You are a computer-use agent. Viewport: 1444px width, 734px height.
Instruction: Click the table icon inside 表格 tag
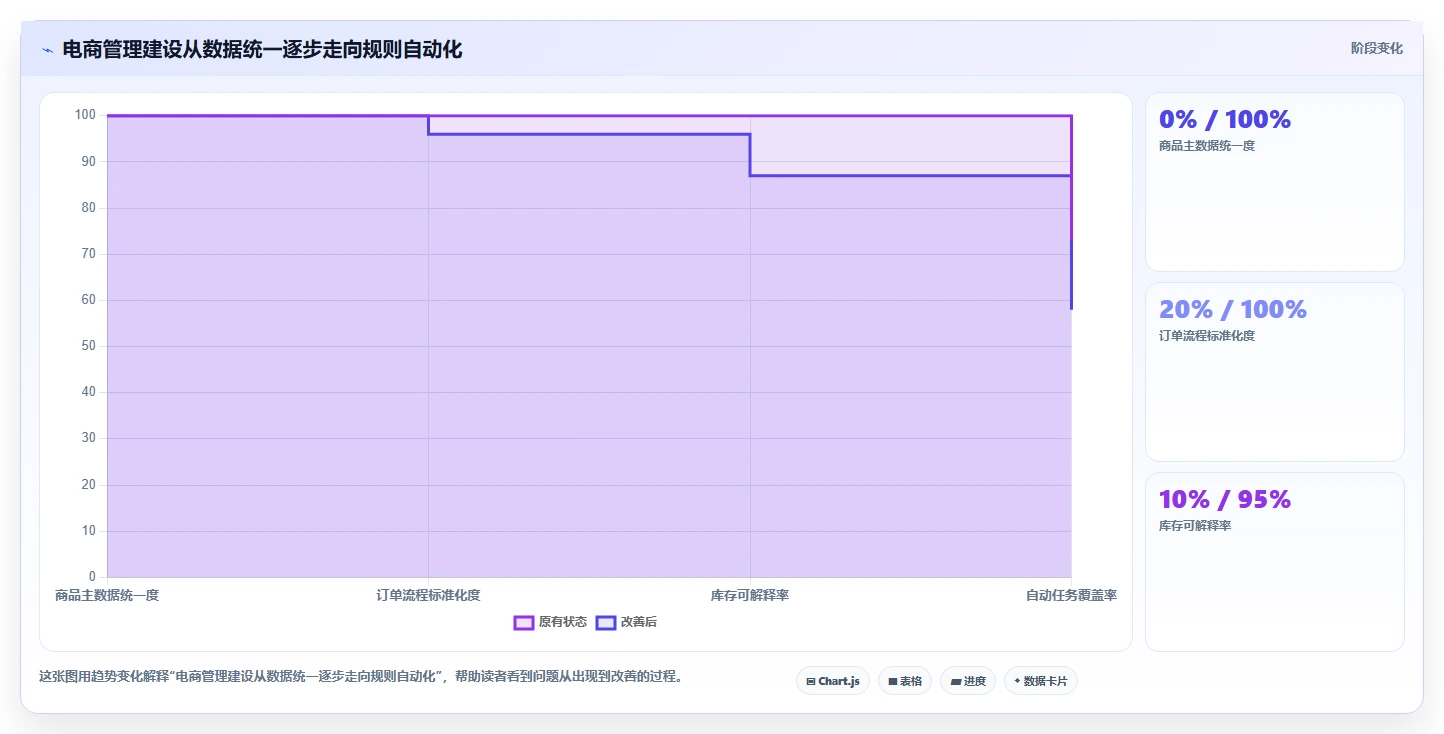click(893, 681)
